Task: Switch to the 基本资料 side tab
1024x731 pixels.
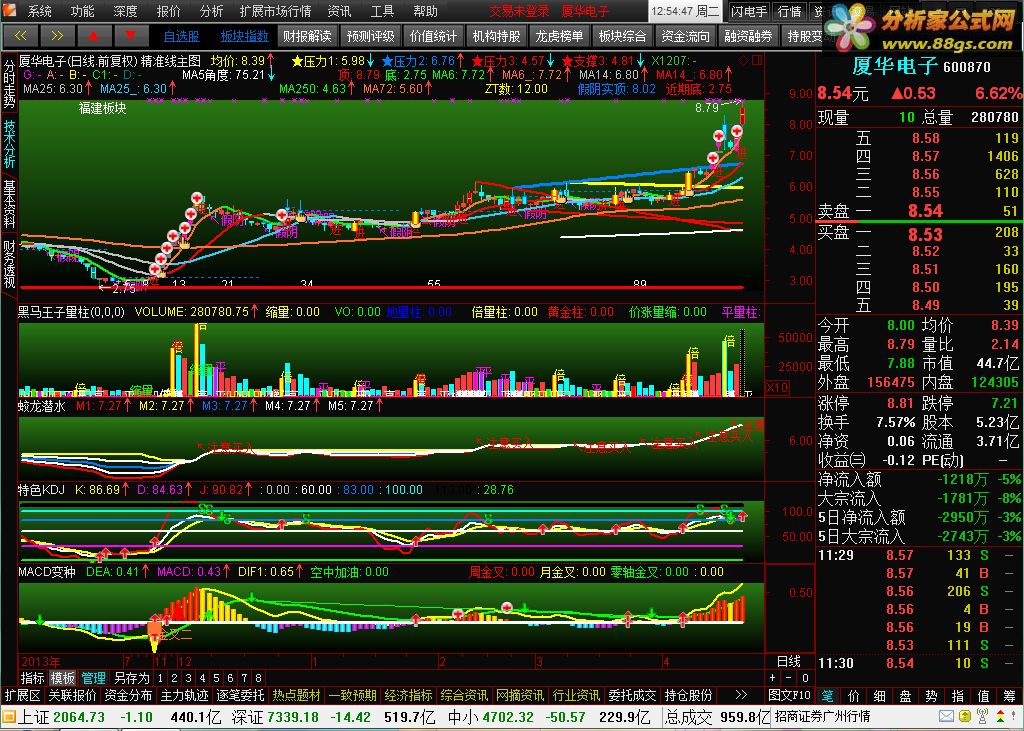Action: coord(9,203)
